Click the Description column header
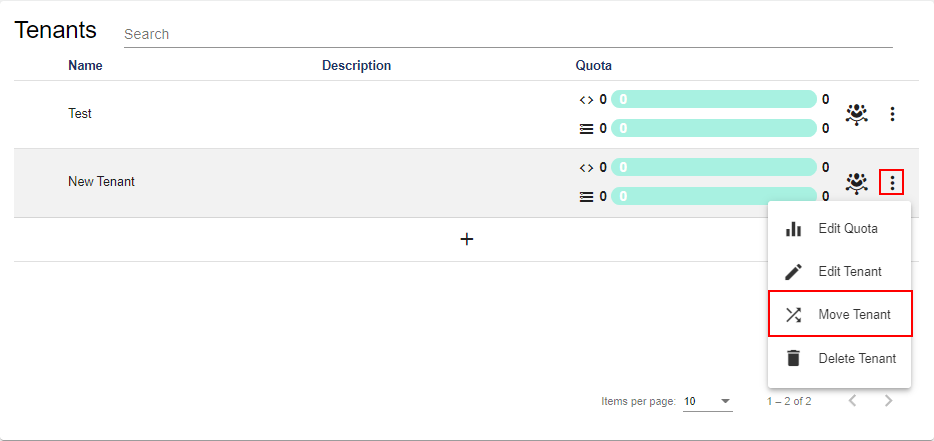 pyautogui.click(x=356, y=66)
